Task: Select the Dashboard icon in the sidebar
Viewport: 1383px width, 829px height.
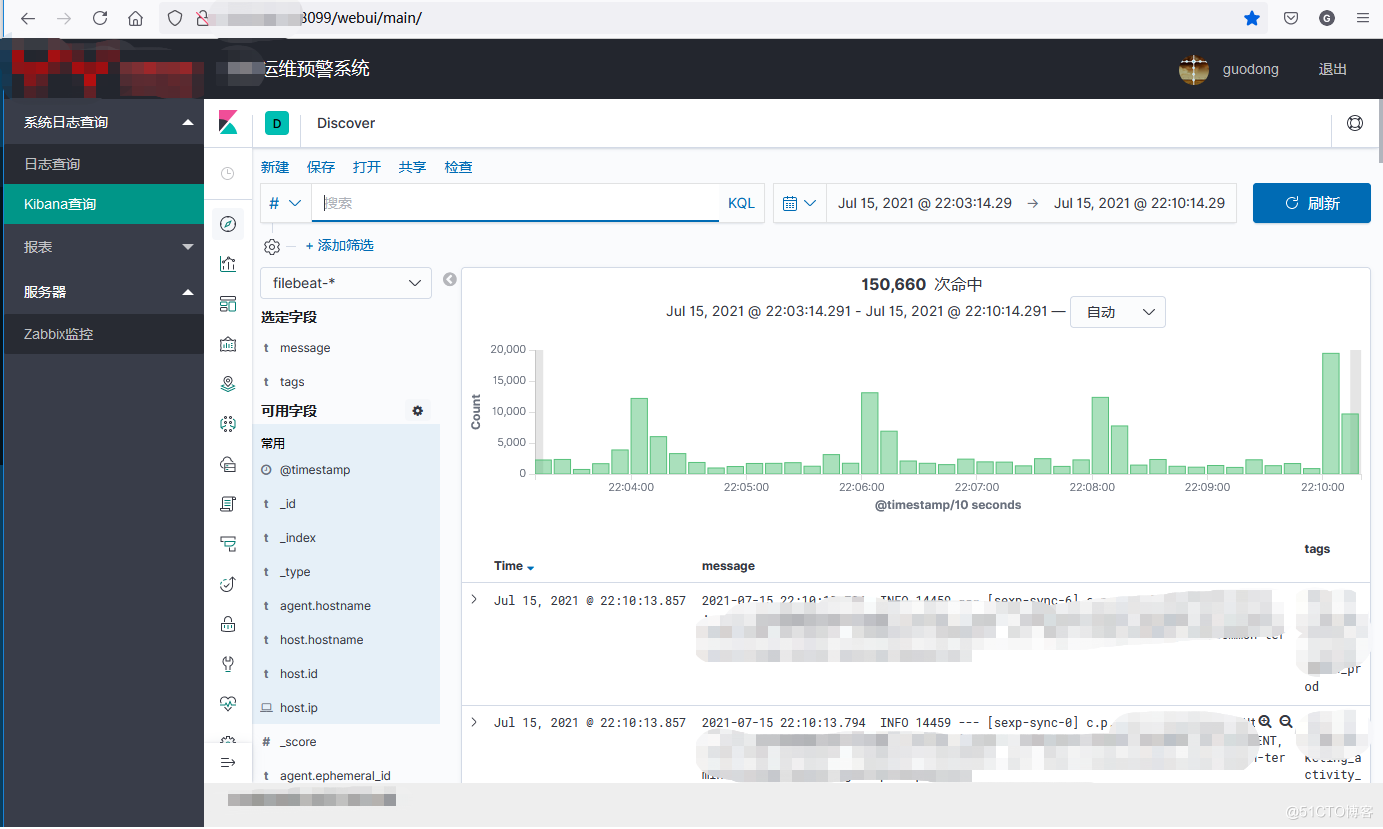Action: tap(228, 304)
